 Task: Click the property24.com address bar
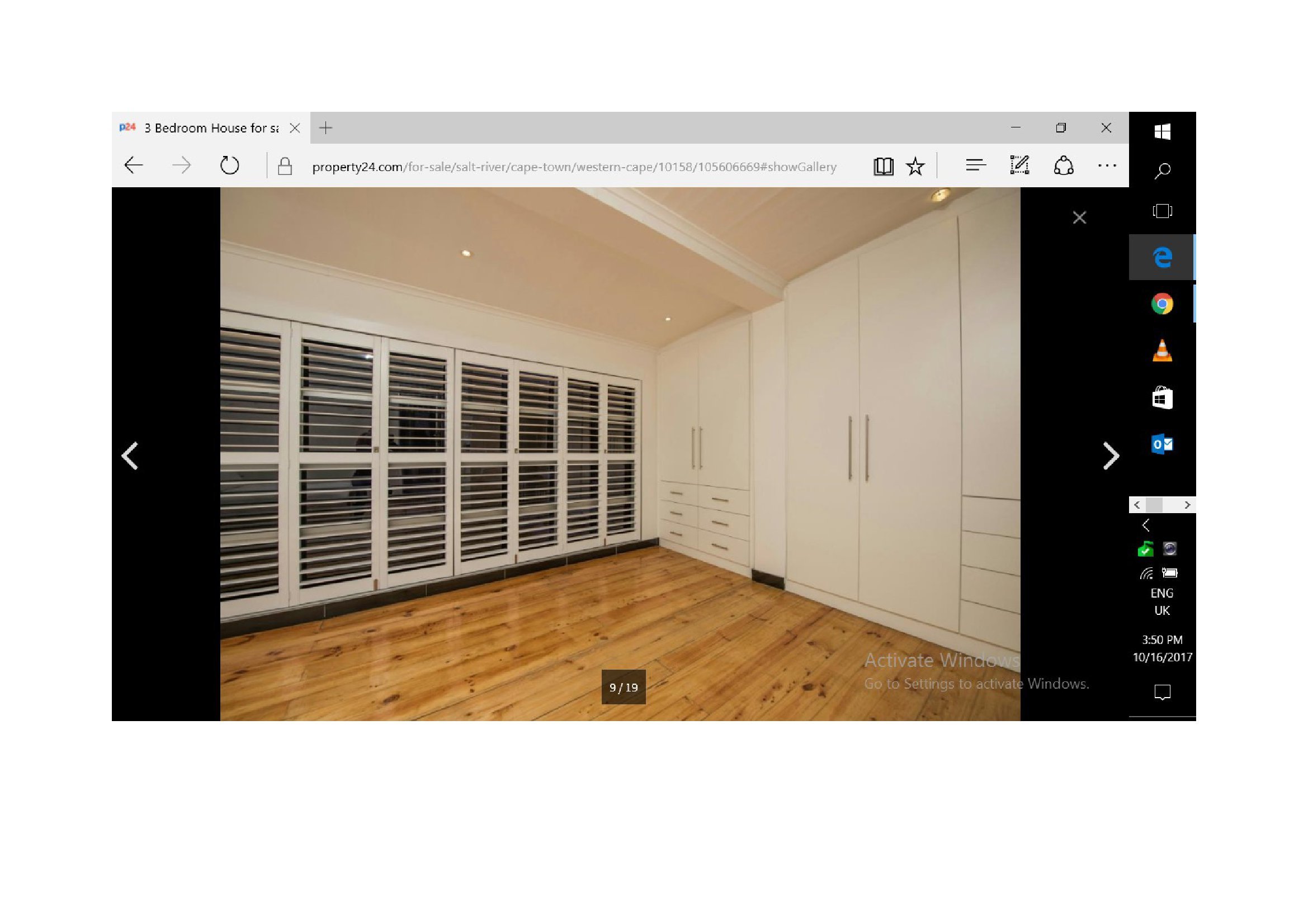574,167
